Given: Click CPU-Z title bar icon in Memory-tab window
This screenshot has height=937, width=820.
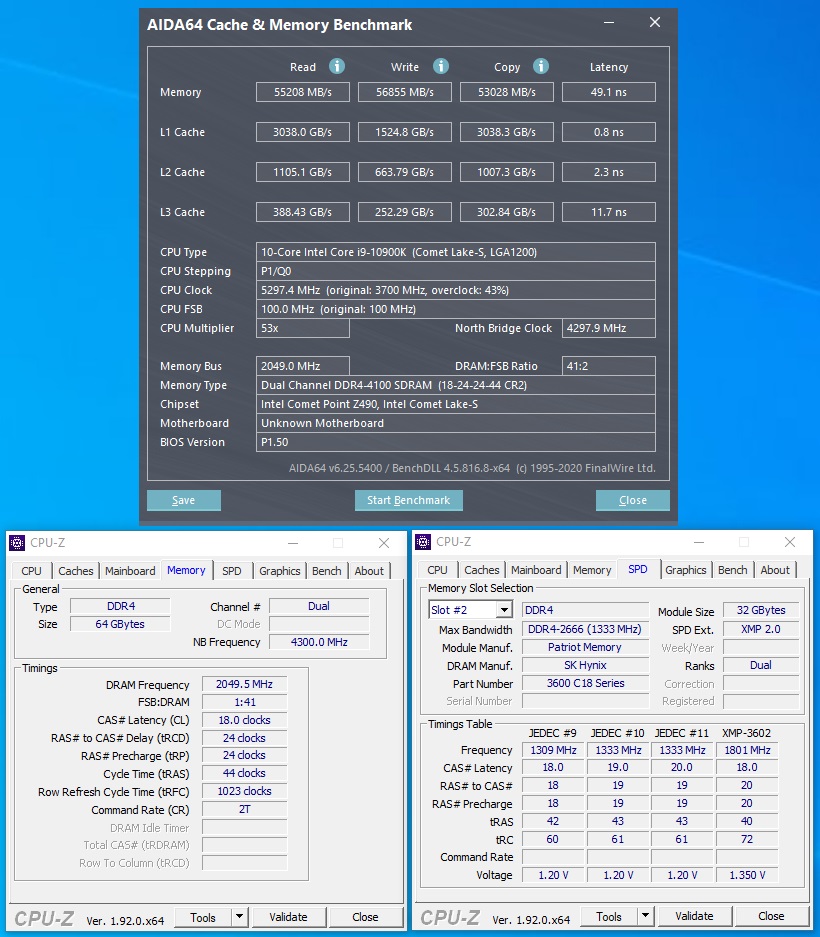Looking at the screenshot, I should [17, 543].
